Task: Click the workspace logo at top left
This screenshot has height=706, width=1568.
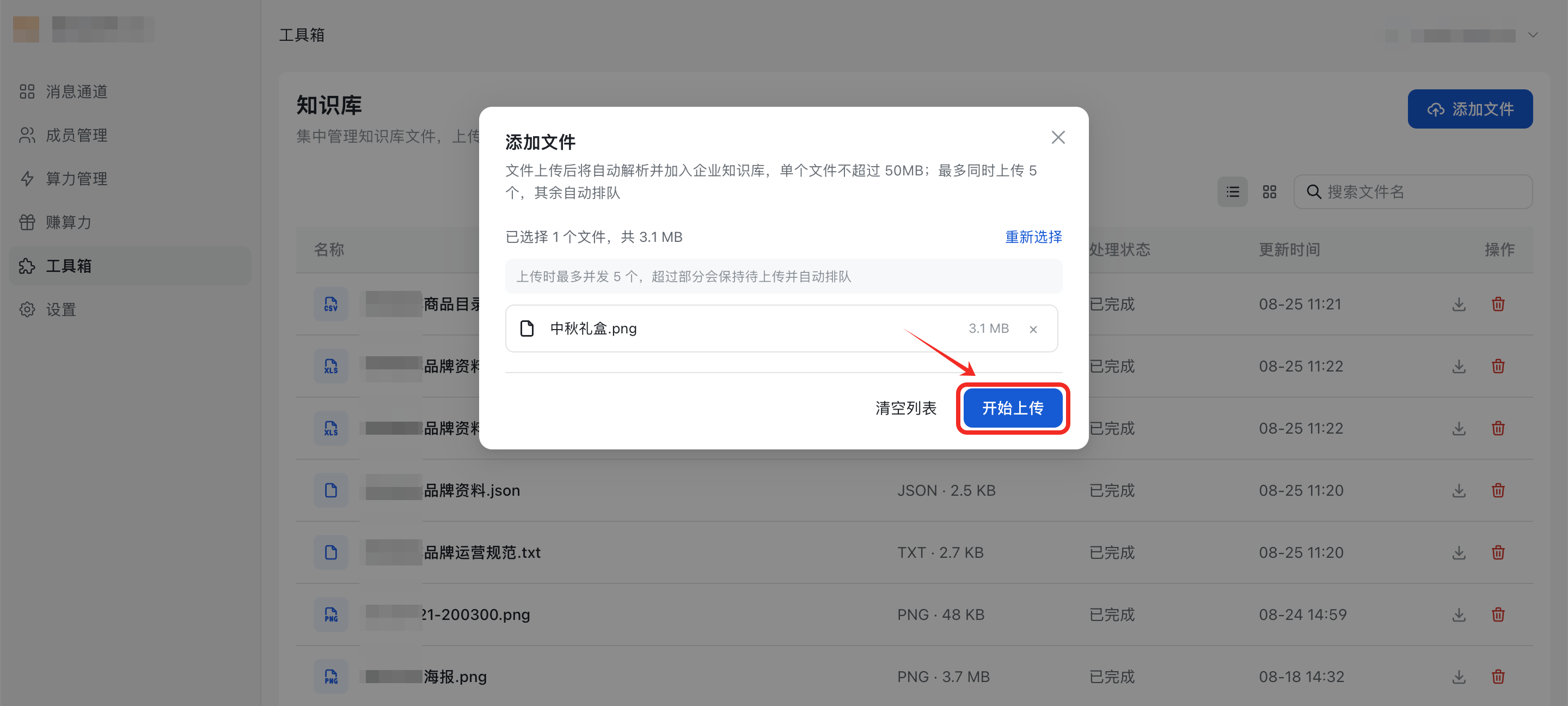Action: (x=26, y=29)
